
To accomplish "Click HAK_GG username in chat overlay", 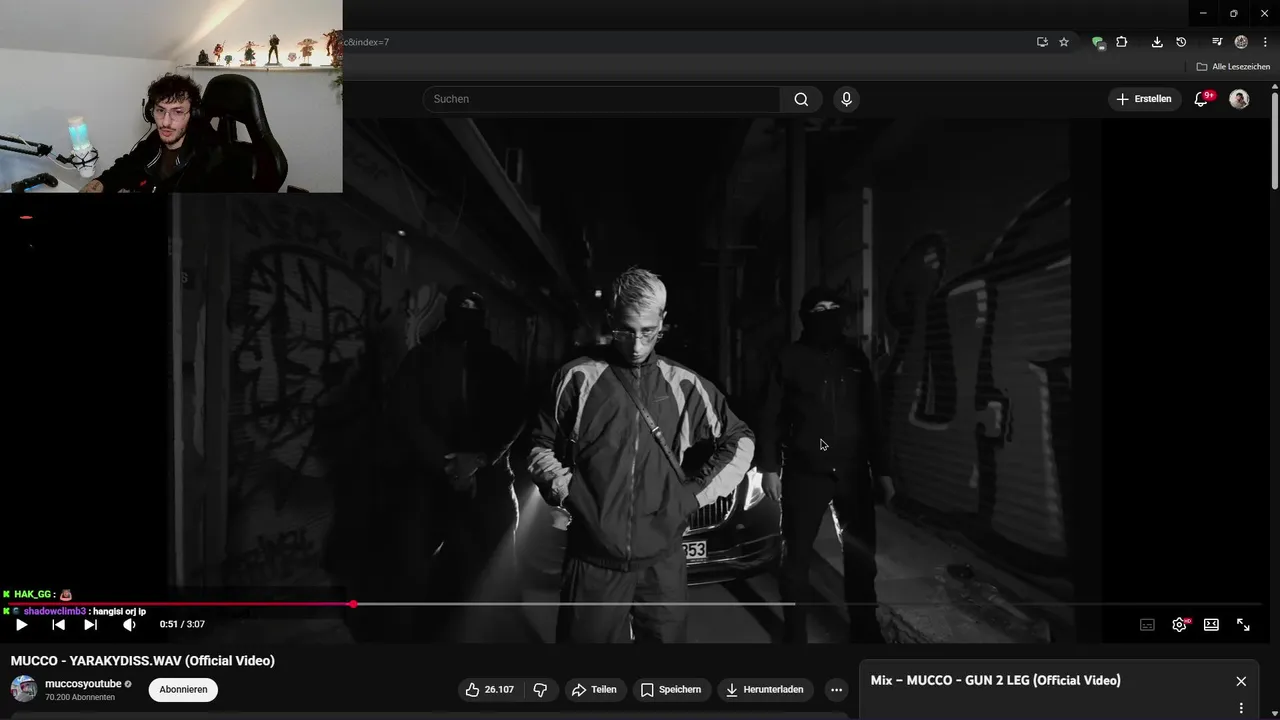I will [32, 594].
